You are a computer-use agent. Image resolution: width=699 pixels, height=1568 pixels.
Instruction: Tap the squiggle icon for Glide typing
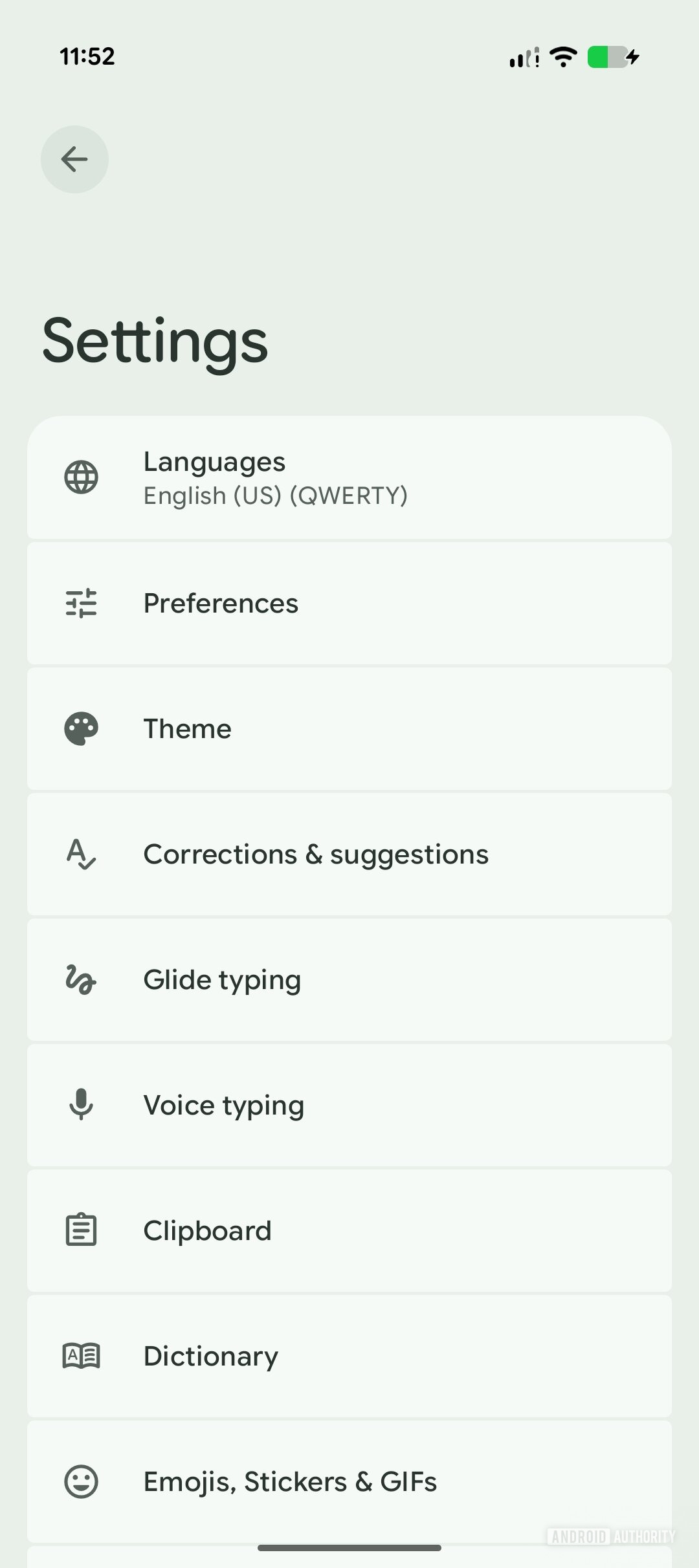pyautogui.click(x=81, y=979)
